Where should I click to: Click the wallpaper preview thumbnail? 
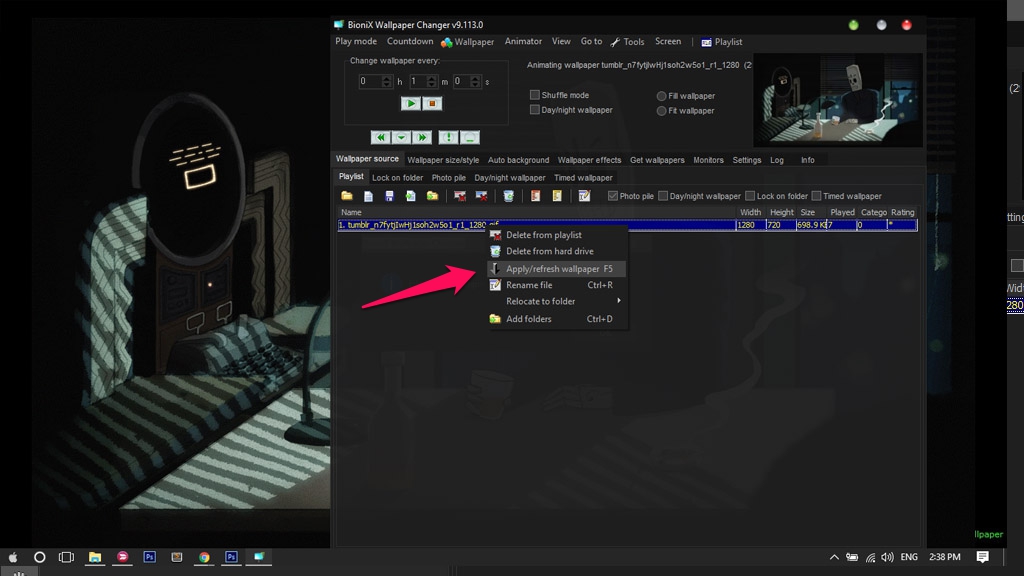(x=835, y=101)
